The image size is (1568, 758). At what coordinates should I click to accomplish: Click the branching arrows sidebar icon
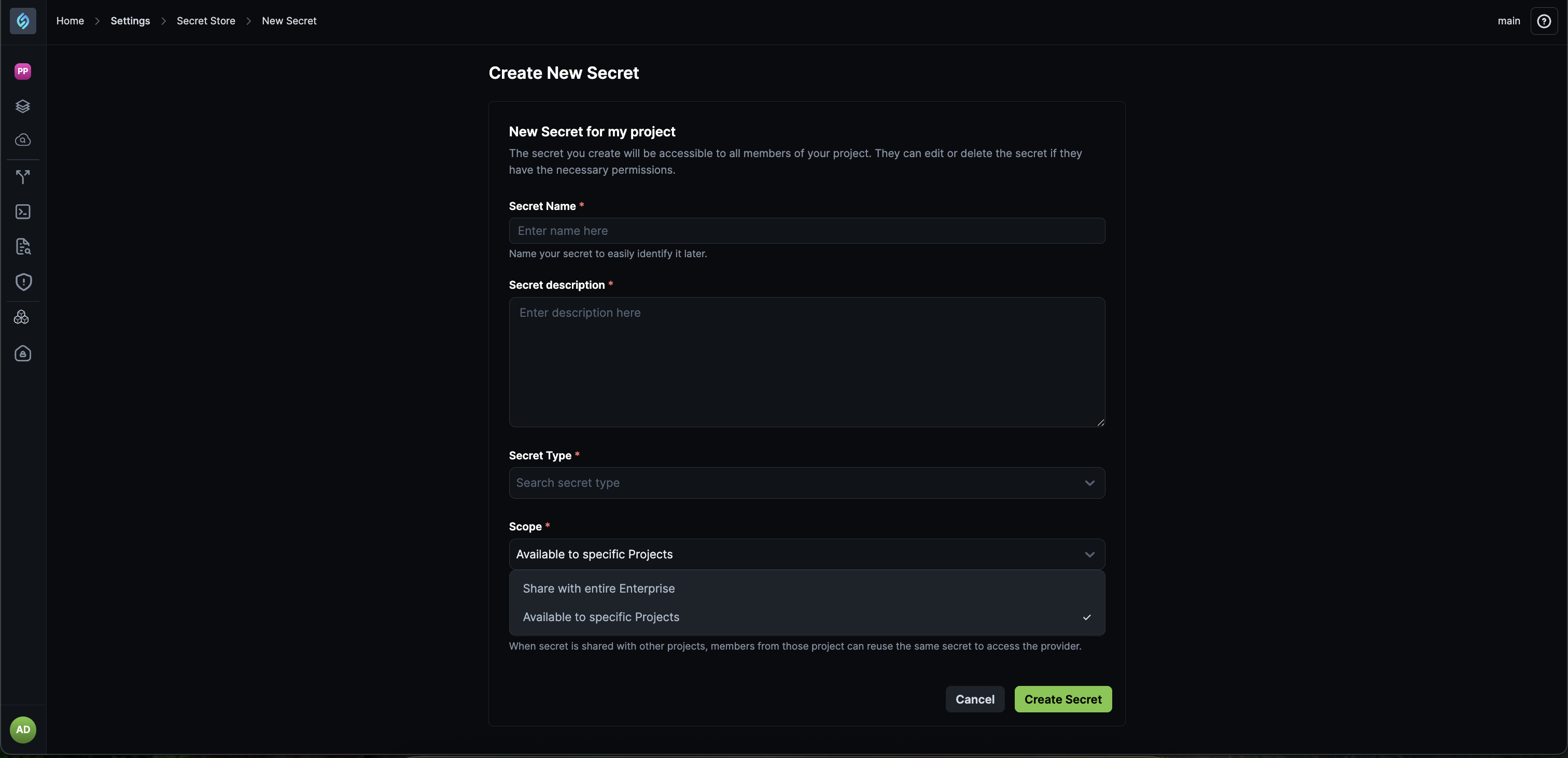[x=23, y=177]
